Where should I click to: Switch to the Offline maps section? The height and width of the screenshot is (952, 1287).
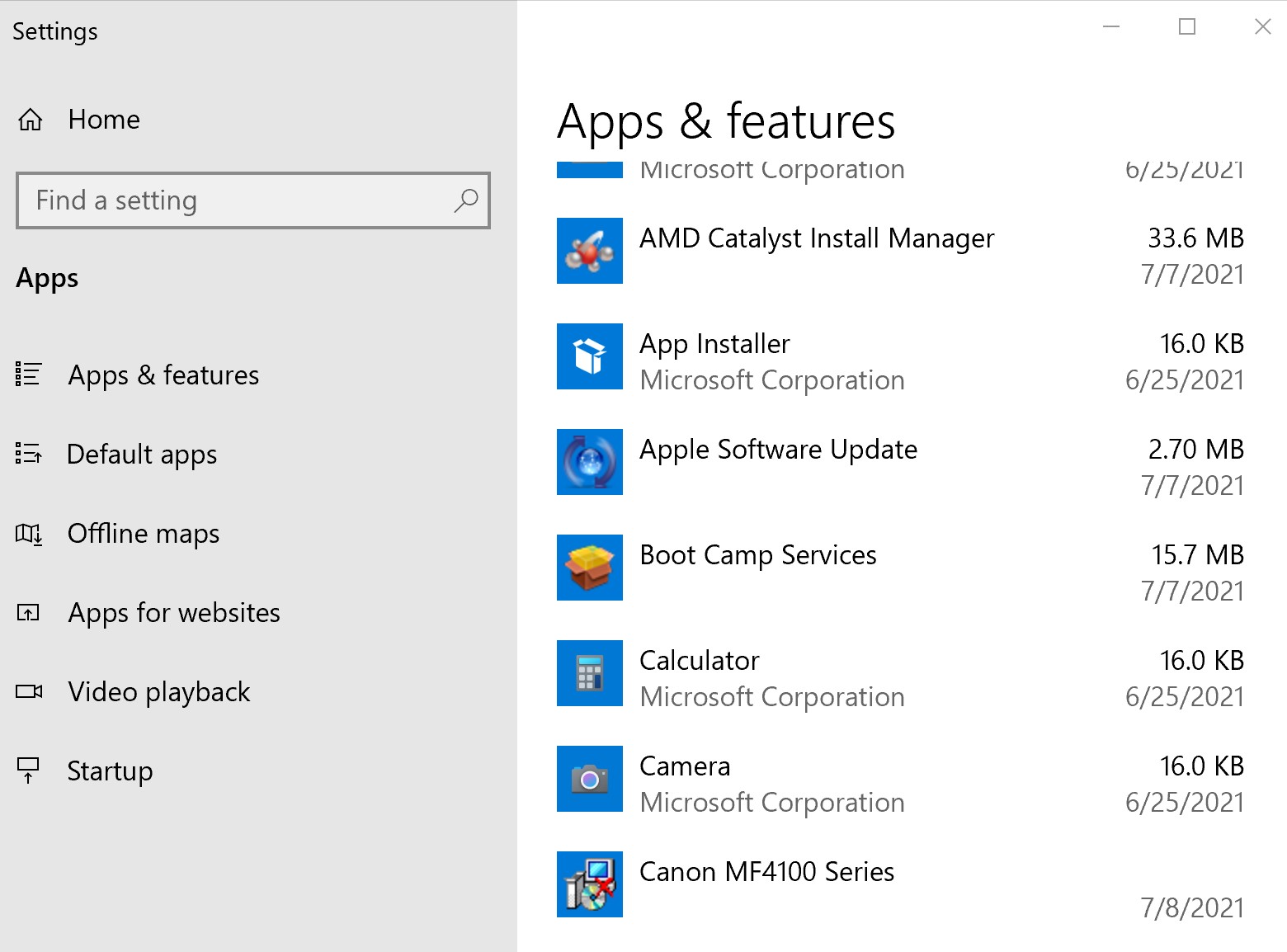(143, 533)
